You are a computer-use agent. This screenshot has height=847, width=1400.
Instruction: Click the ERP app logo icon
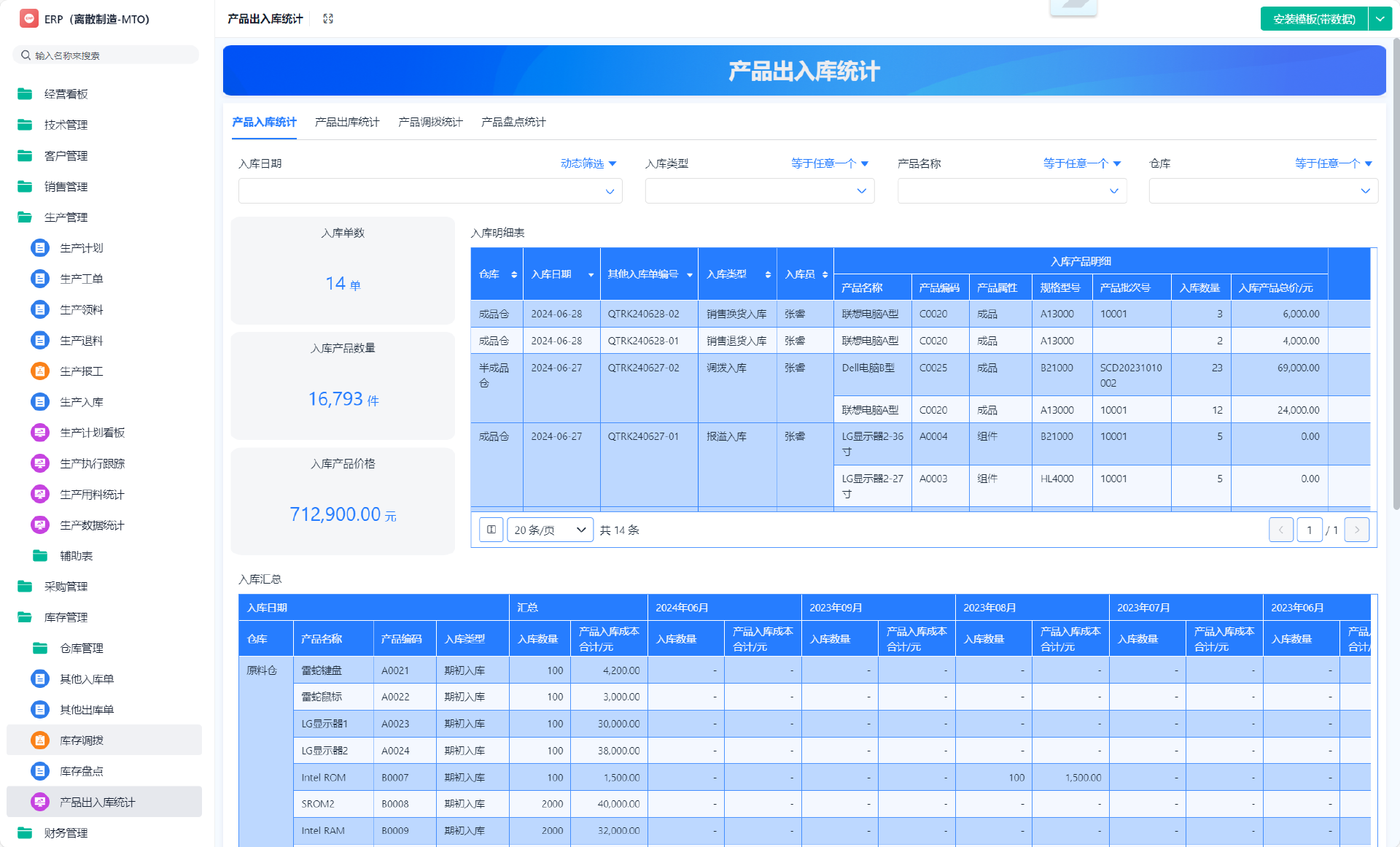(29, 19)
